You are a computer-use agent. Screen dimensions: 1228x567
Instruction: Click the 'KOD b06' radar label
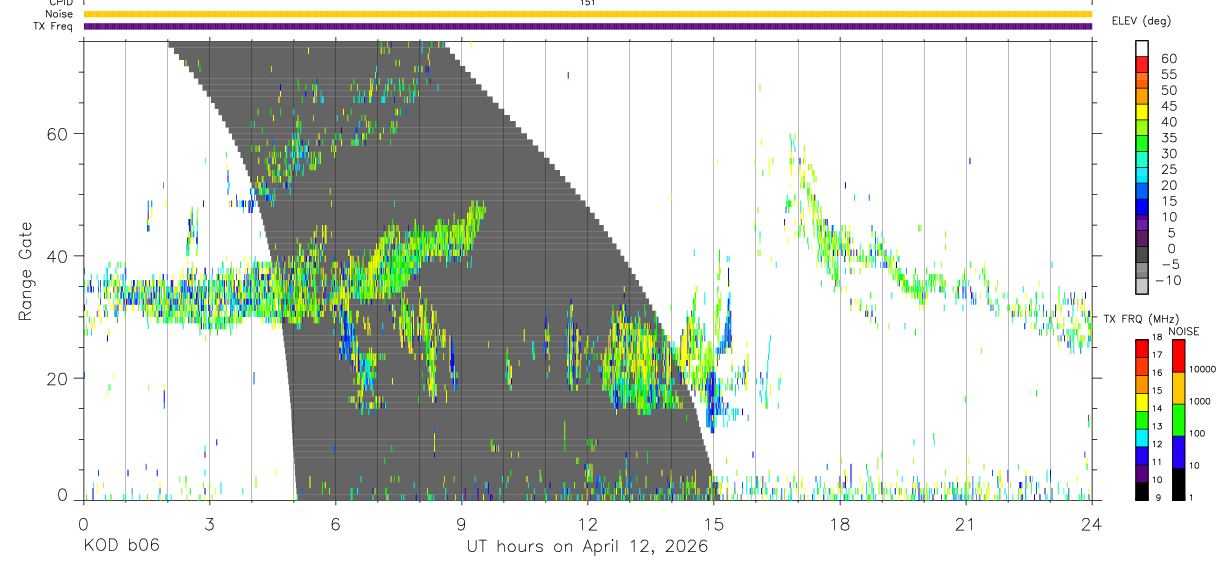pos(121,546)
